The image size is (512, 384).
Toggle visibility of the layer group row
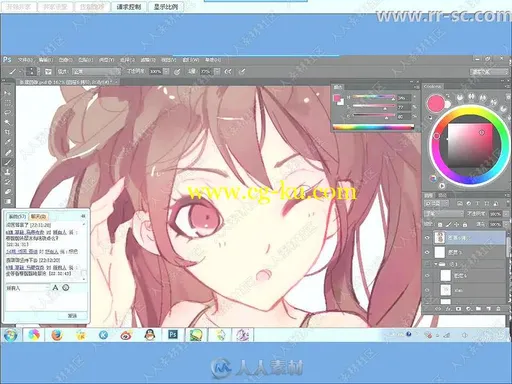(x=427, y=264)
